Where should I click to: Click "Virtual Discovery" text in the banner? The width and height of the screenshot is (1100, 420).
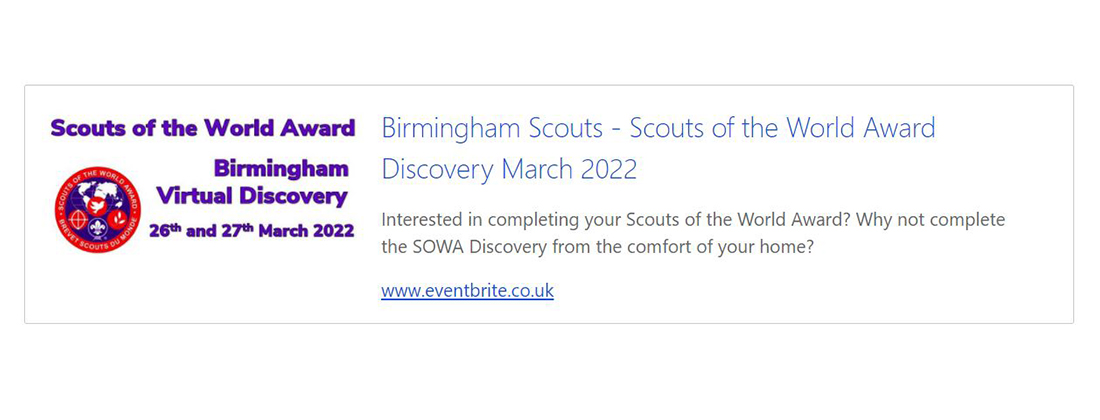click(252, 196)
